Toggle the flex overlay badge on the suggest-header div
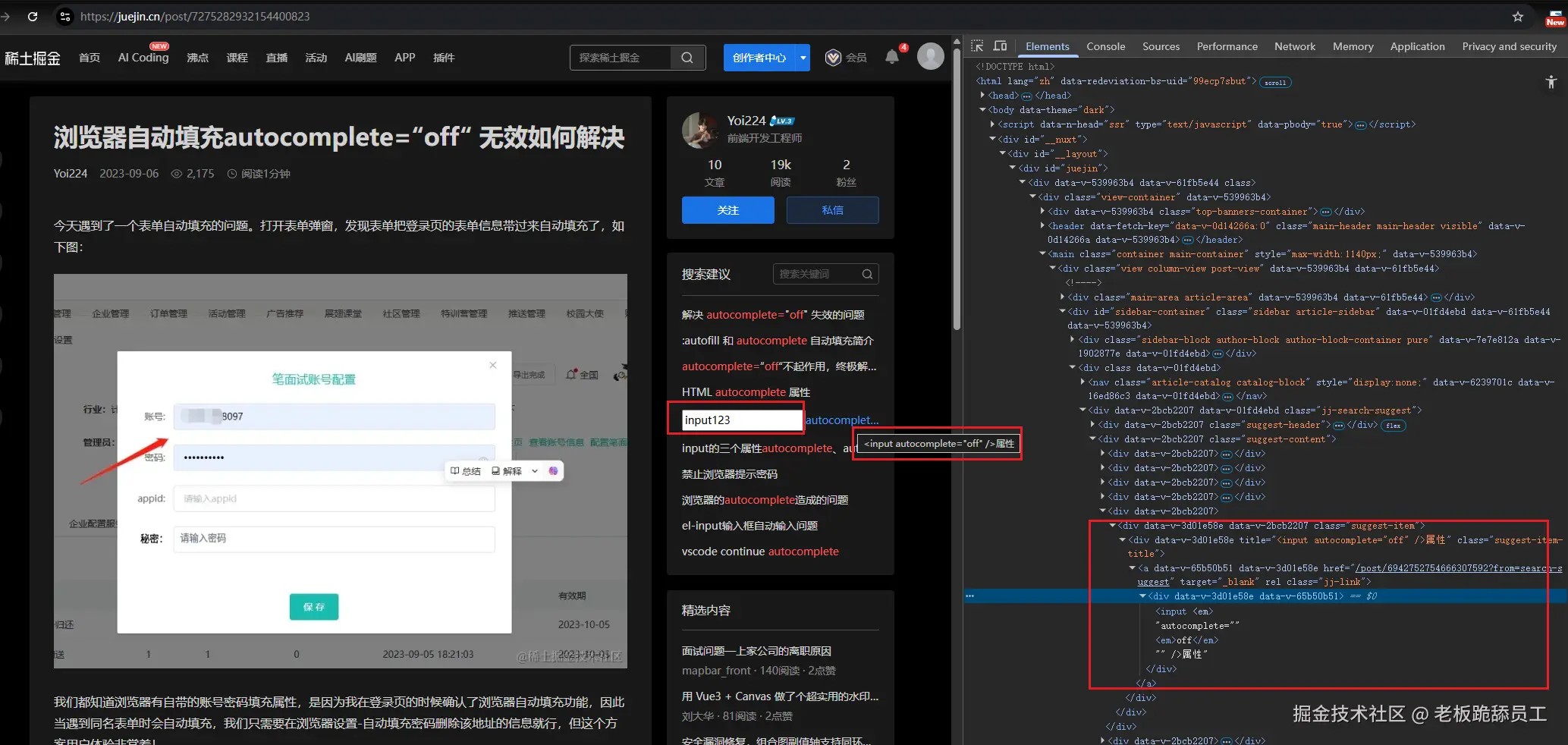Viewport: 1568px width, 745px height. (1393, 426)
